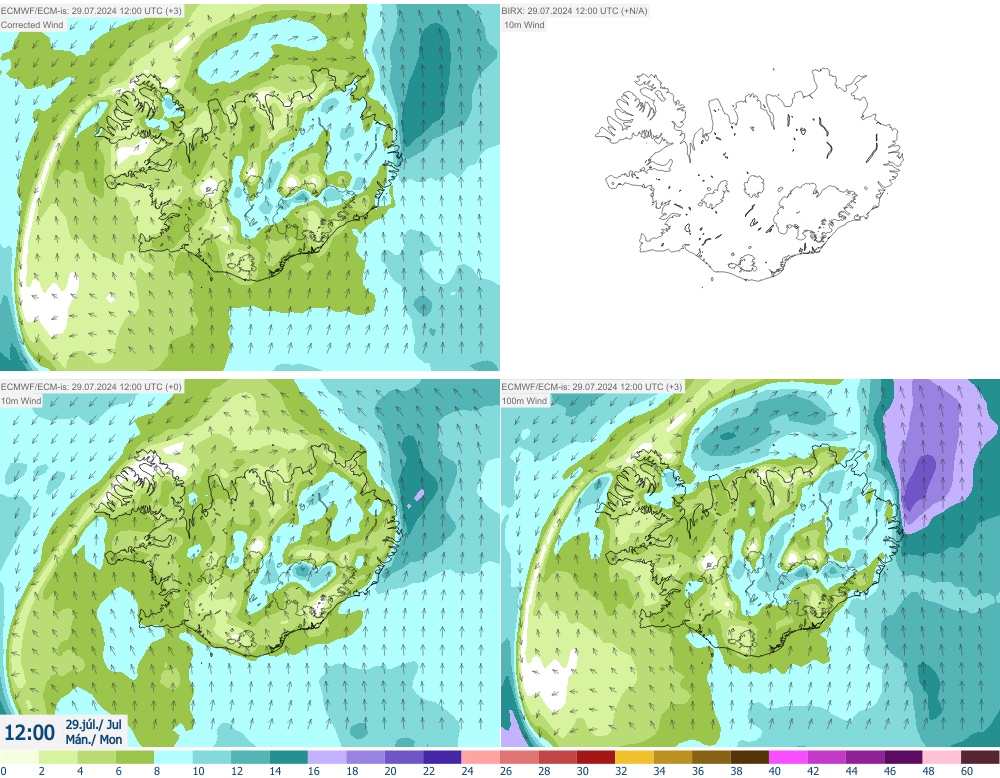This screenshot has height=778, width=1000.
Task: Select the ECMWF header ending with (+0)
Action: click(x=91, y=387)
